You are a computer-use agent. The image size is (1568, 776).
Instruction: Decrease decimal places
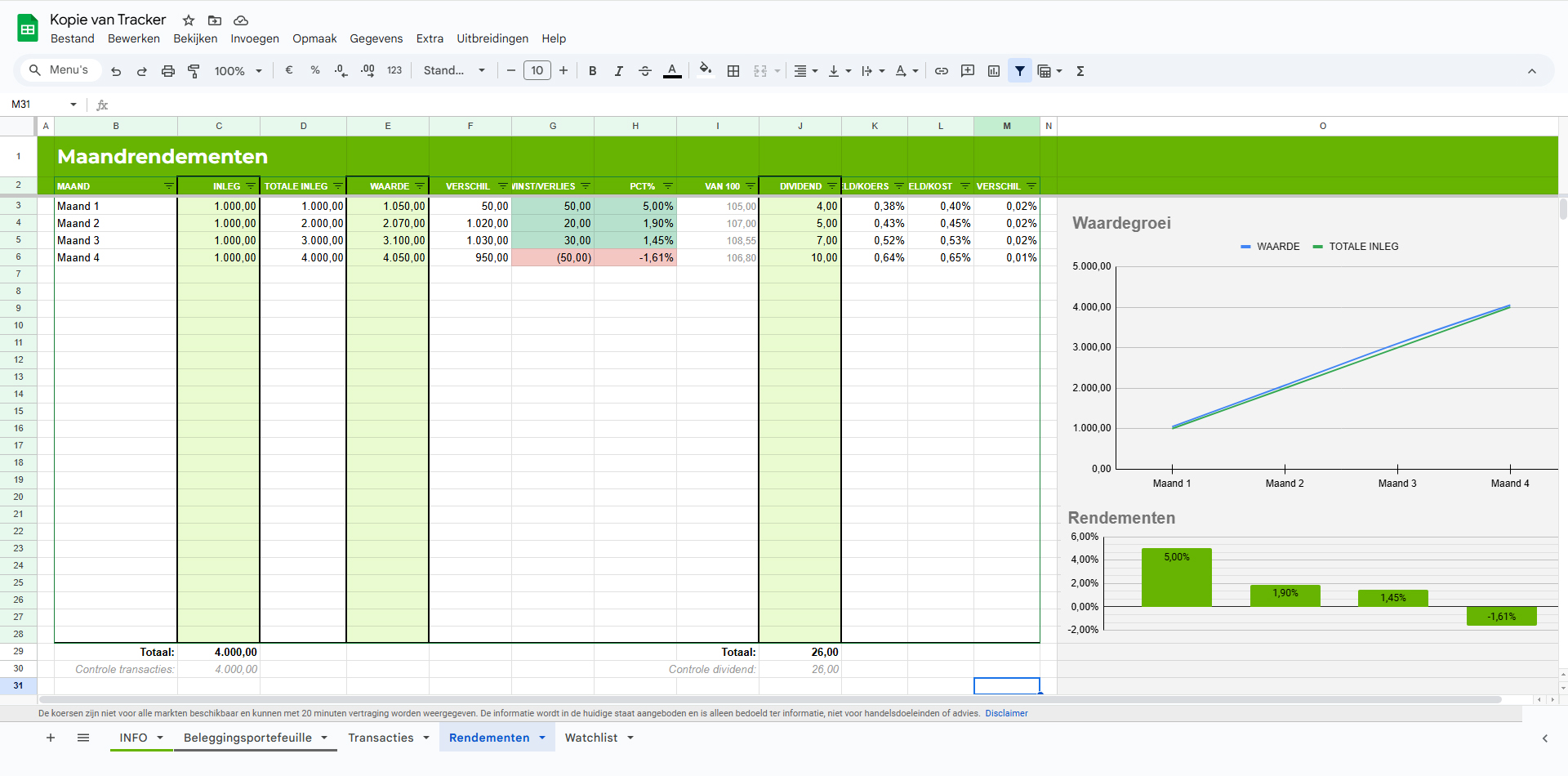click(x=341, y=71)
